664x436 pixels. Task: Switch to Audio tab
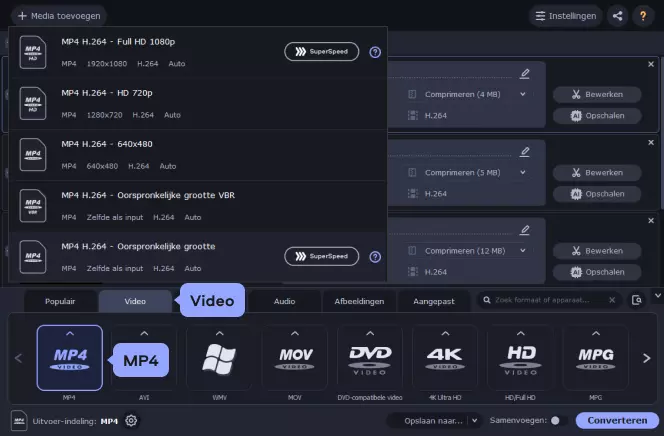[284, 301]
